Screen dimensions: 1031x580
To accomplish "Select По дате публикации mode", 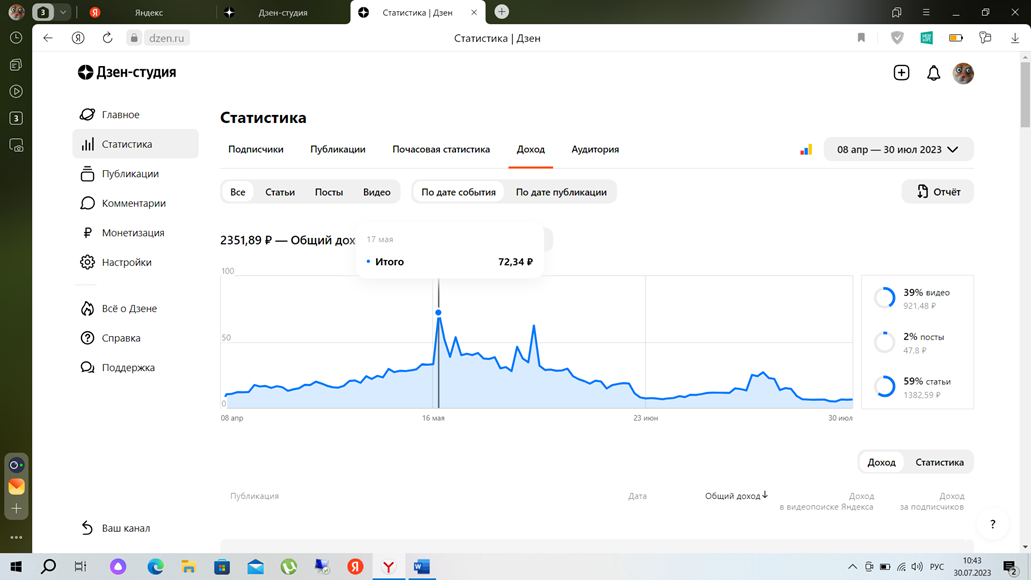I will [561, 192].
